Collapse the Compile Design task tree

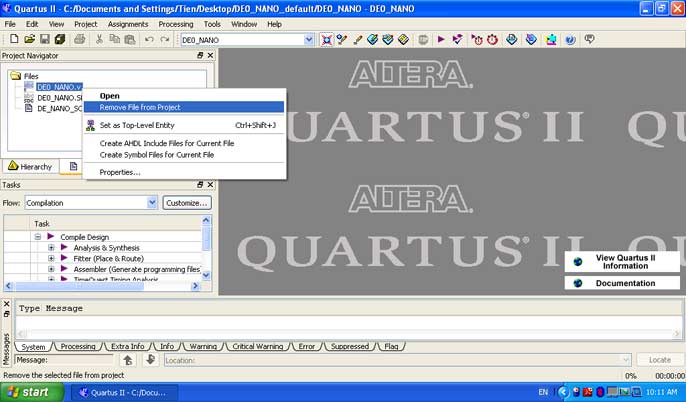point(37,237)
